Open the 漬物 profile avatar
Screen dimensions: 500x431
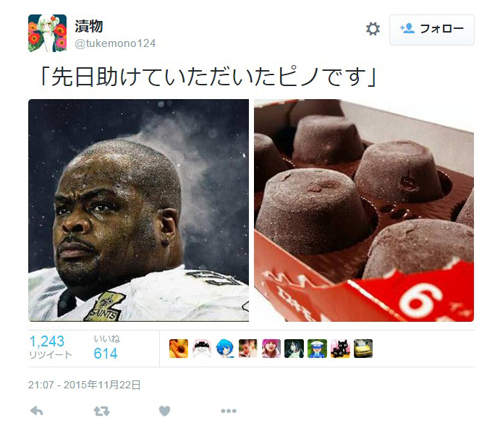click(x=47, y=33)
